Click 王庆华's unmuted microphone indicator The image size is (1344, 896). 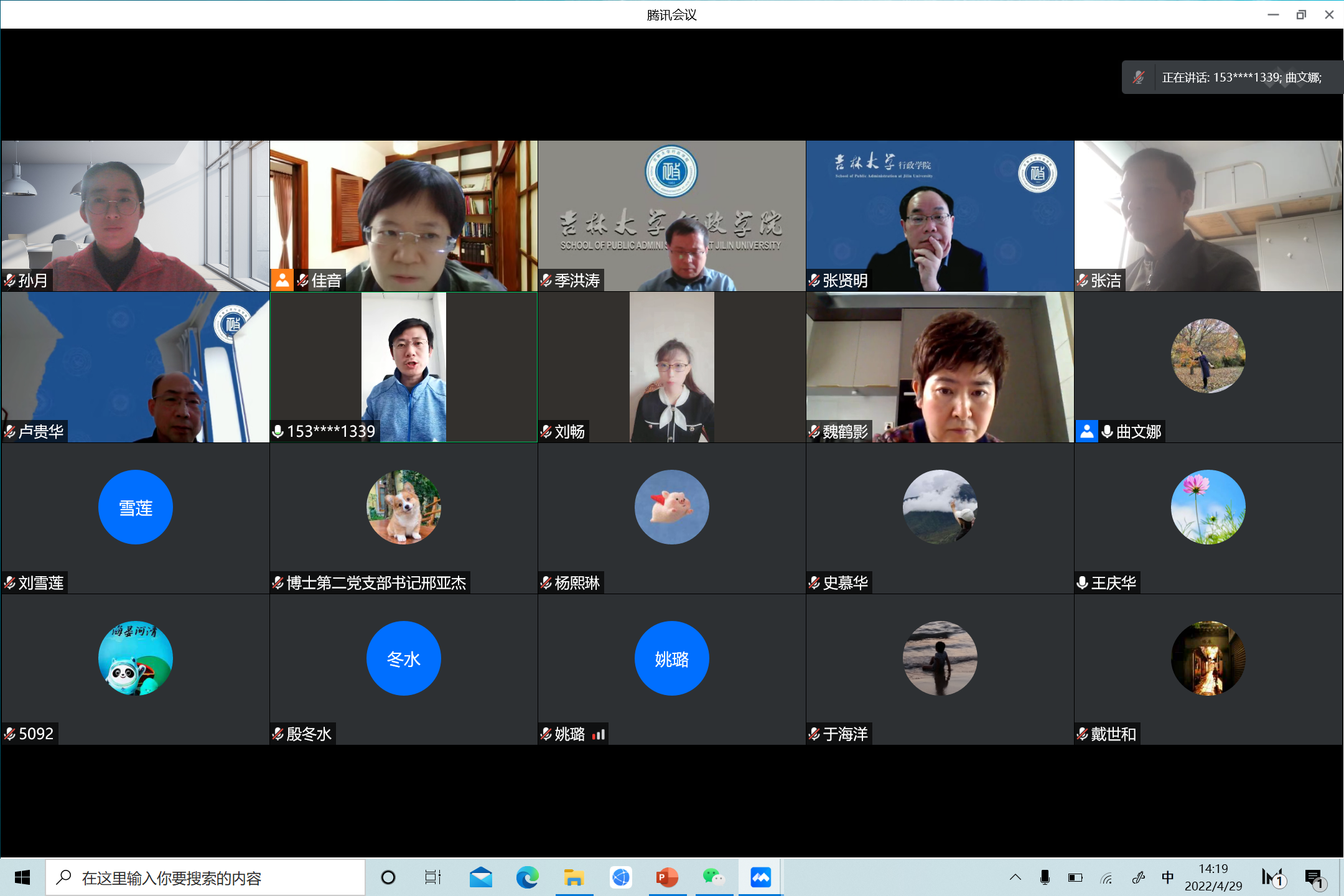click(1083, 583)
